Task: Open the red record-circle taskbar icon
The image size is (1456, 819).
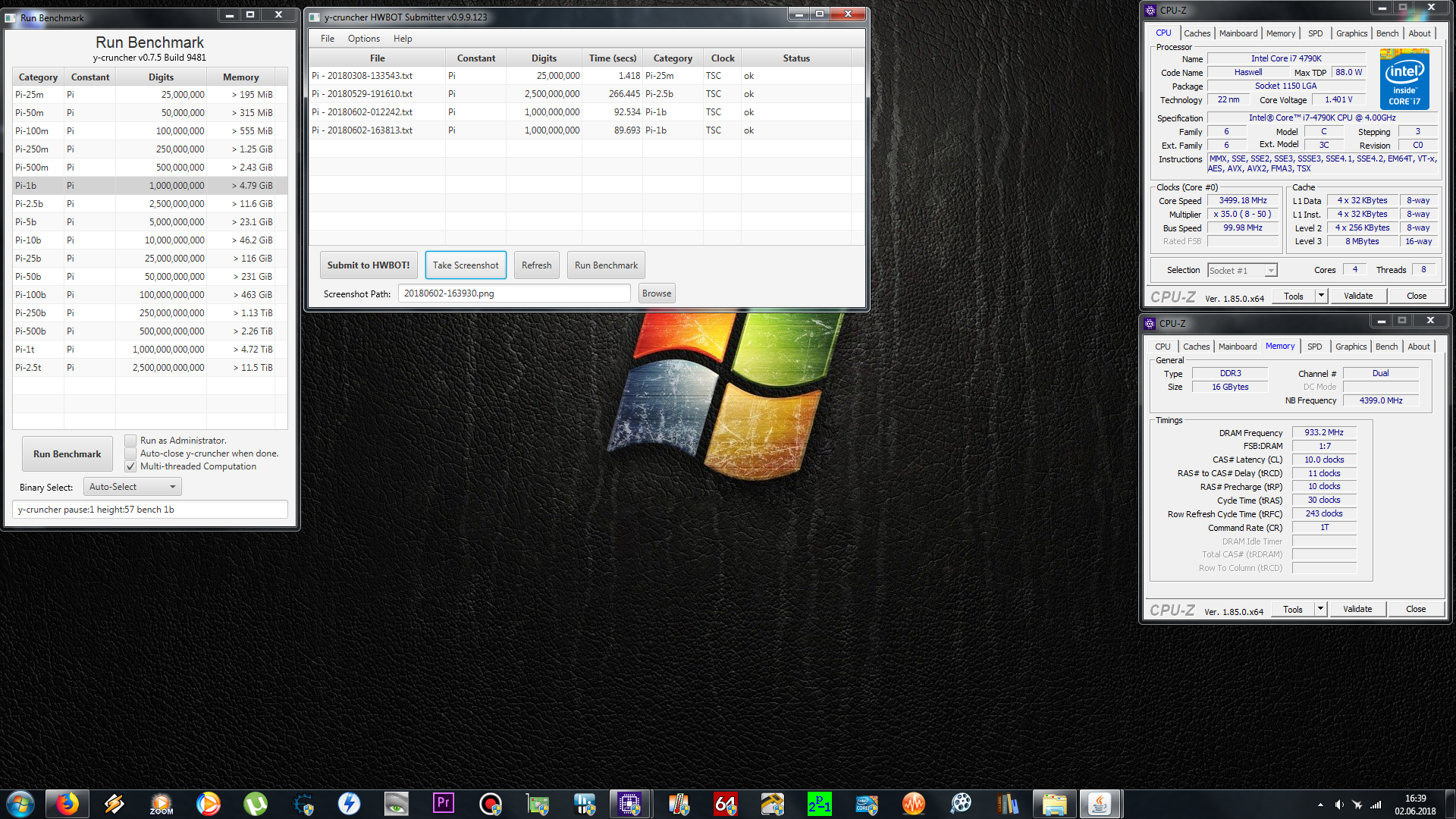Action: point(491,804)
